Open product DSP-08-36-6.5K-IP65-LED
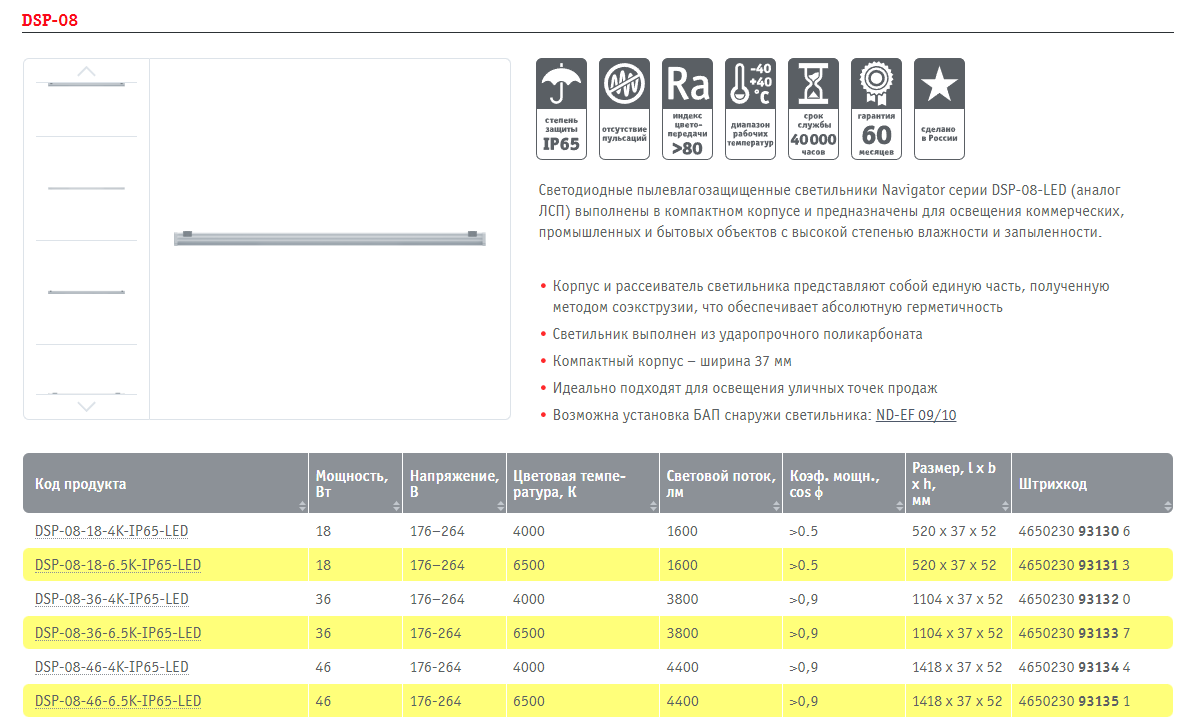The height and width of the screenshot is (722, 1195). pos(118,634)
